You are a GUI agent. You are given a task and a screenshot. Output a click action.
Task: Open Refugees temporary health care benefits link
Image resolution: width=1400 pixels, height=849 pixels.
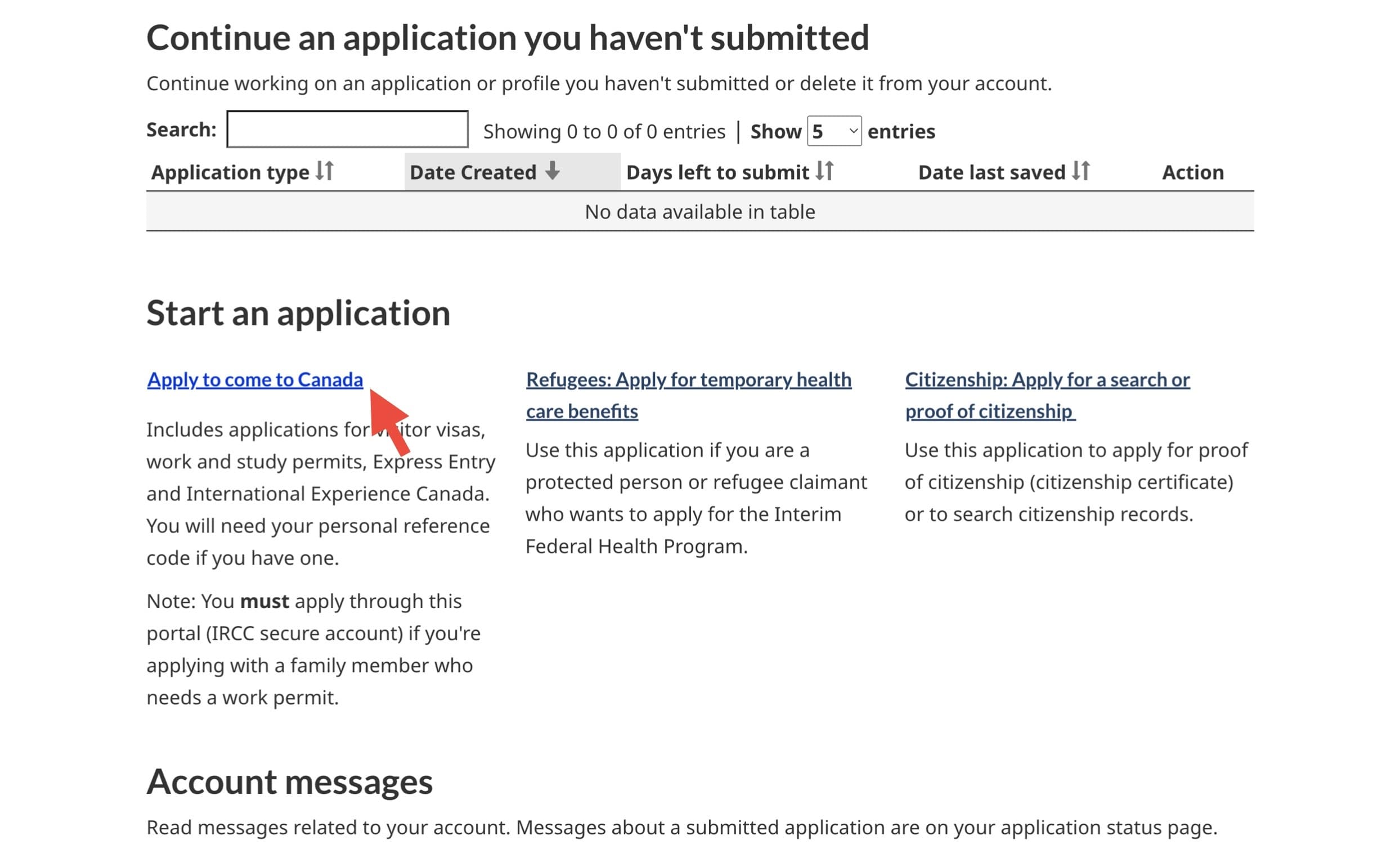click(688, 379)
